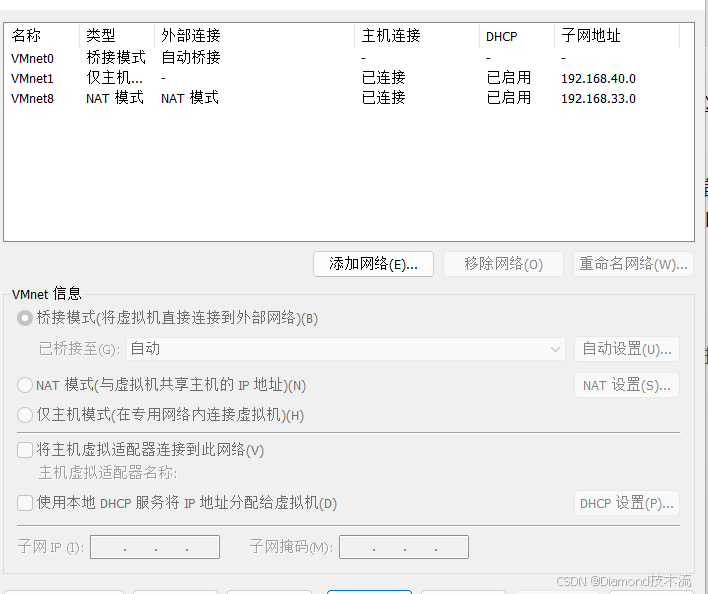Click the 名称 column header
The image size is (708, 594).
(42, 36)
